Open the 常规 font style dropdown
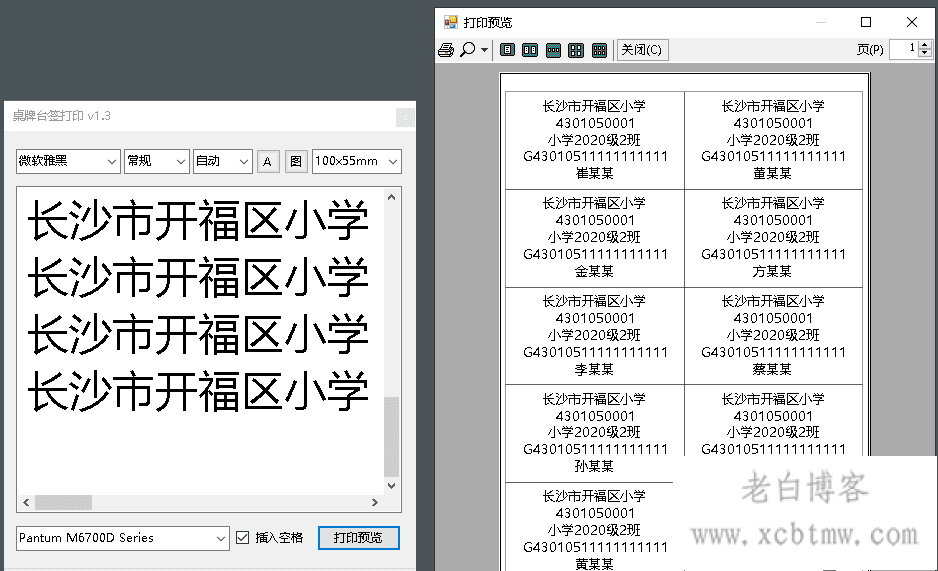 click(157, 161)
